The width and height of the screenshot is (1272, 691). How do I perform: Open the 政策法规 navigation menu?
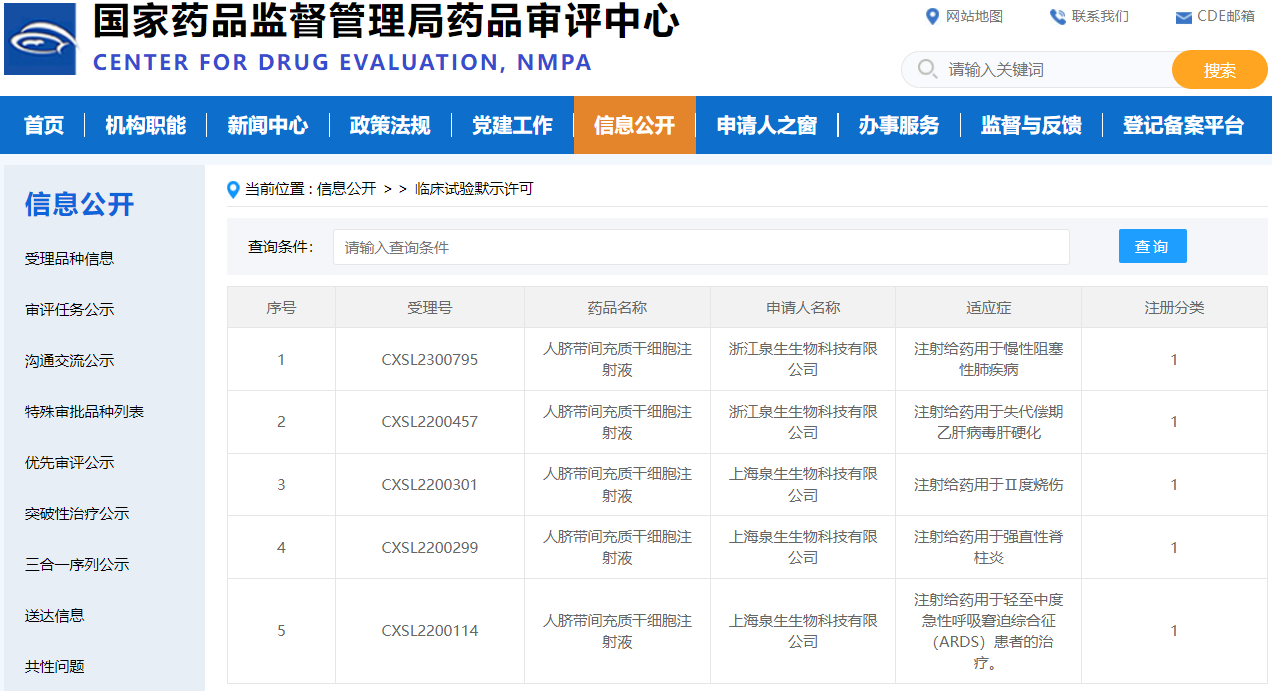(x=389, y=125)
